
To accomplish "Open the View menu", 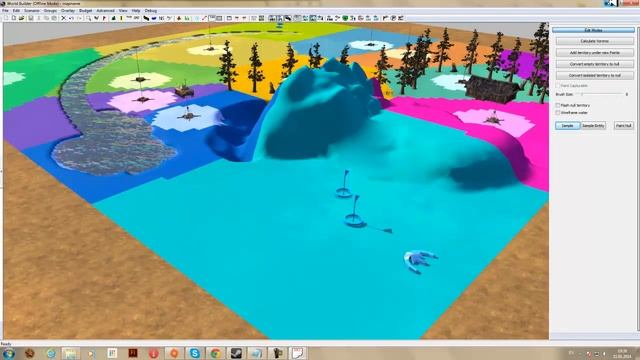I will coord(123,11).
